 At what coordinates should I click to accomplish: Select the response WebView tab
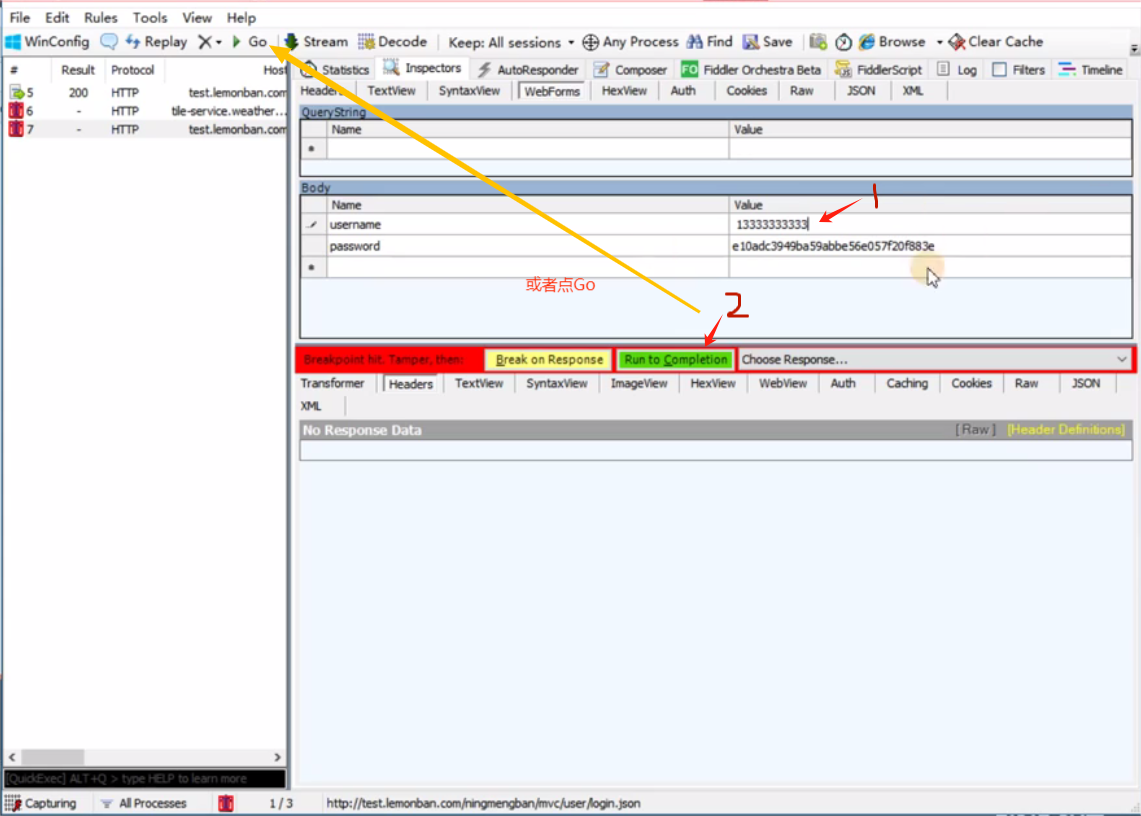pos(782,383)
